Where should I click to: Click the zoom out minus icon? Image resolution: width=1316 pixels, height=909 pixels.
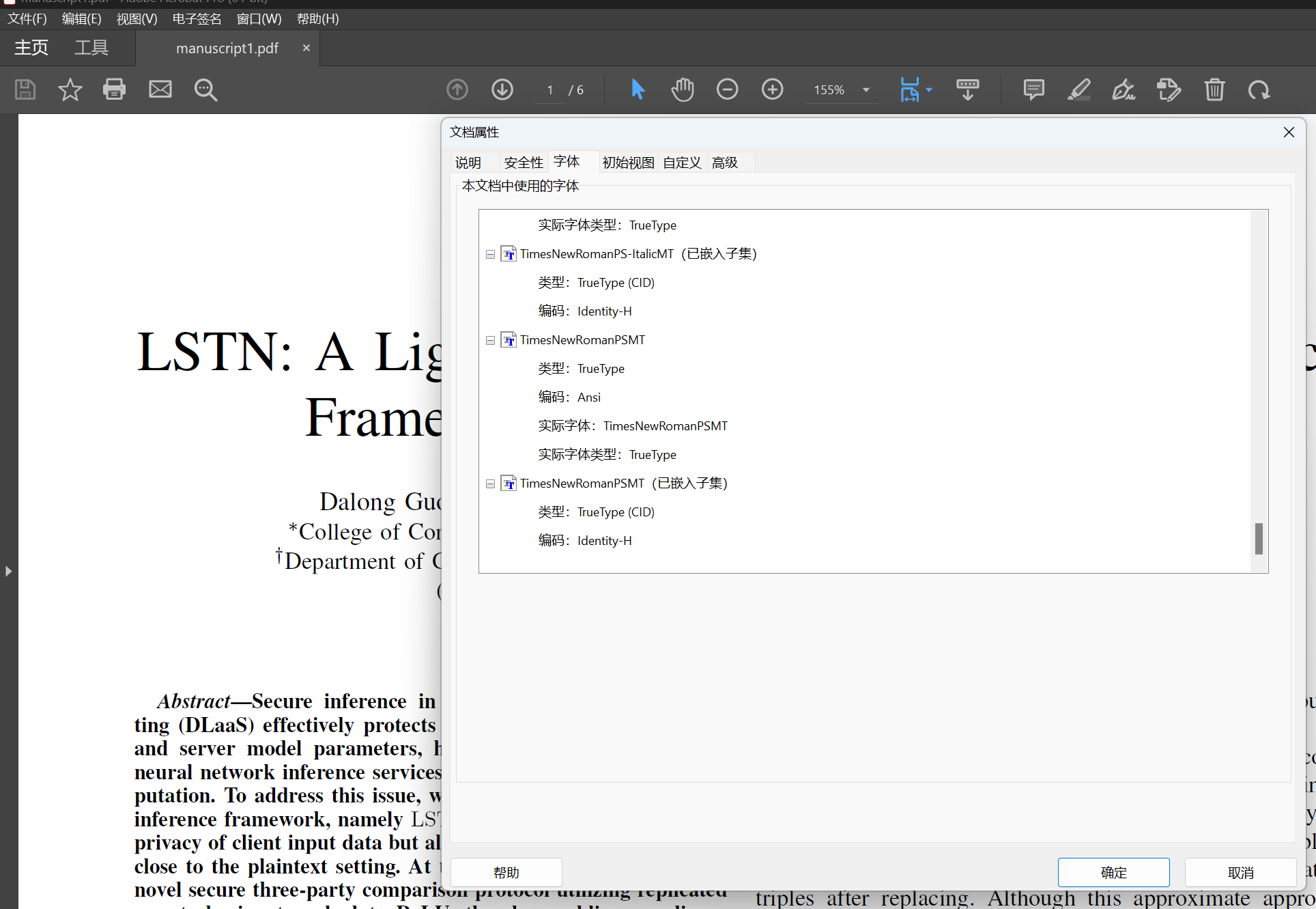(x=727, y=89)
